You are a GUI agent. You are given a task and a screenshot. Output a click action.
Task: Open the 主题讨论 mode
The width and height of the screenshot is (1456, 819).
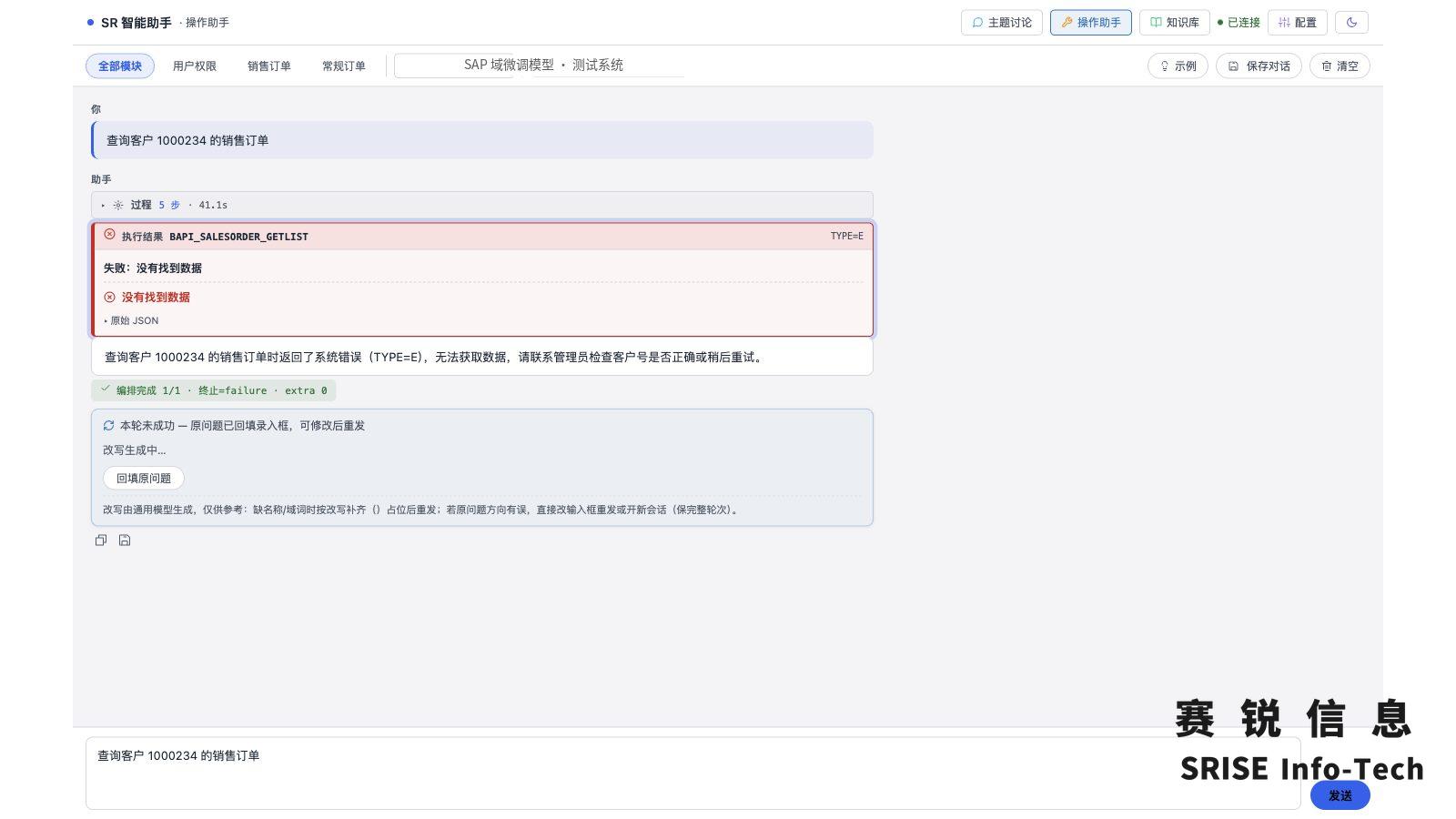[1001, 23]
